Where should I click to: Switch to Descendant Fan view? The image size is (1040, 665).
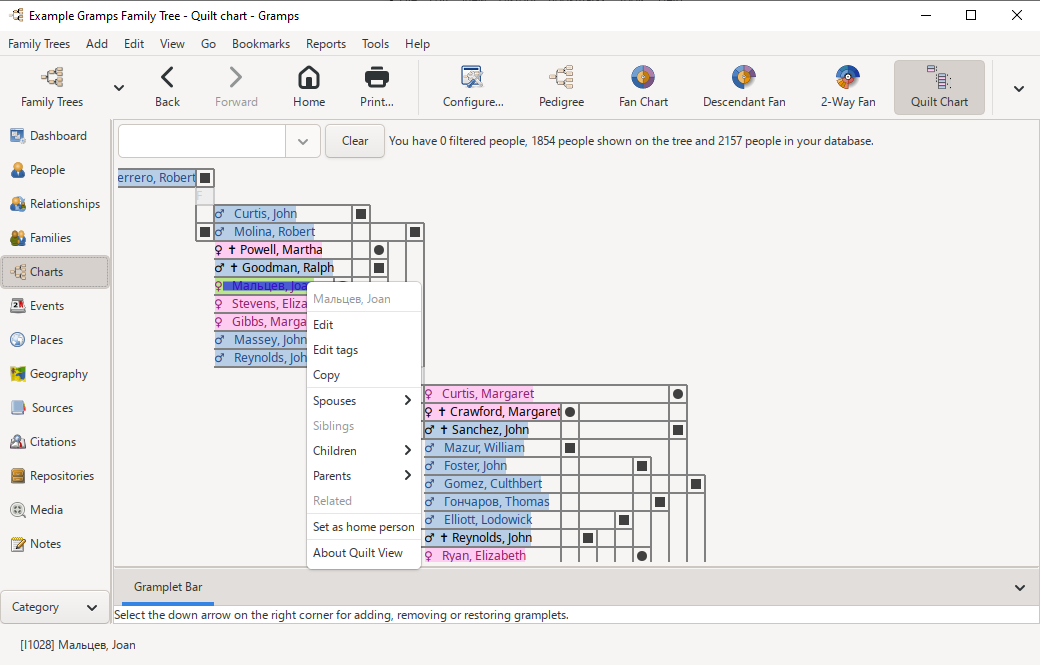click(744, 88)
